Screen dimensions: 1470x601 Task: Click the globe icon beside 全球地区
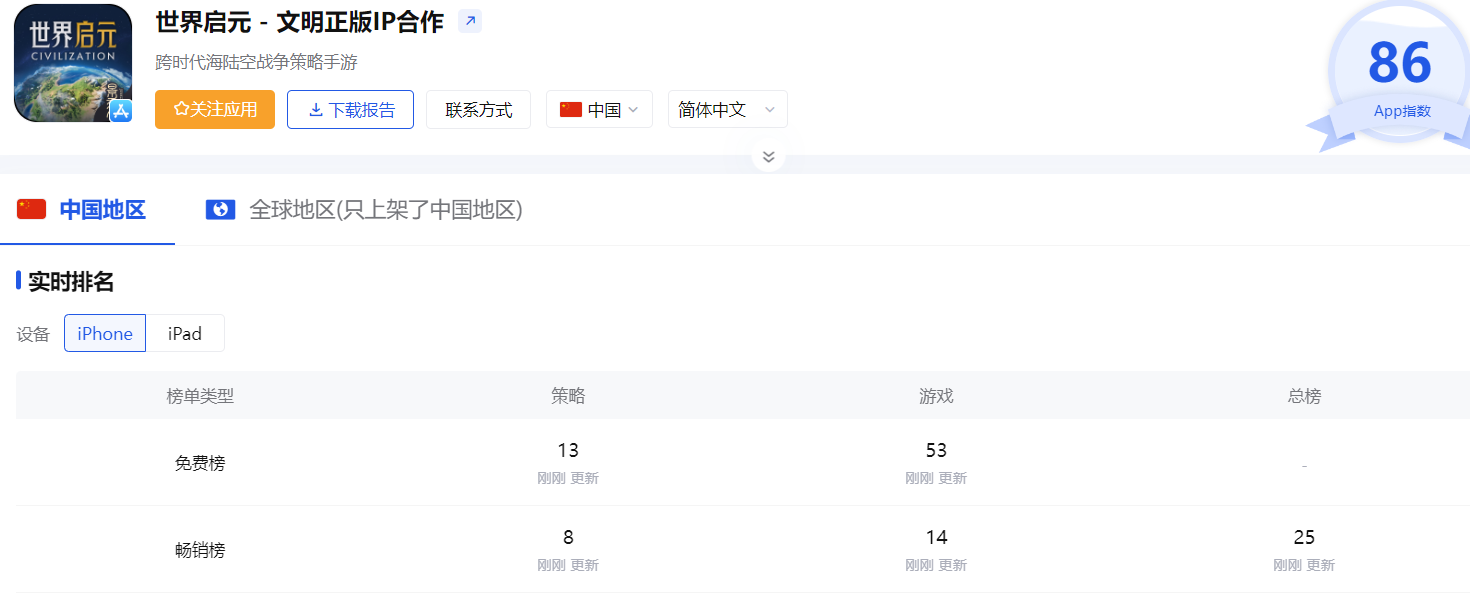pos(220,210)
